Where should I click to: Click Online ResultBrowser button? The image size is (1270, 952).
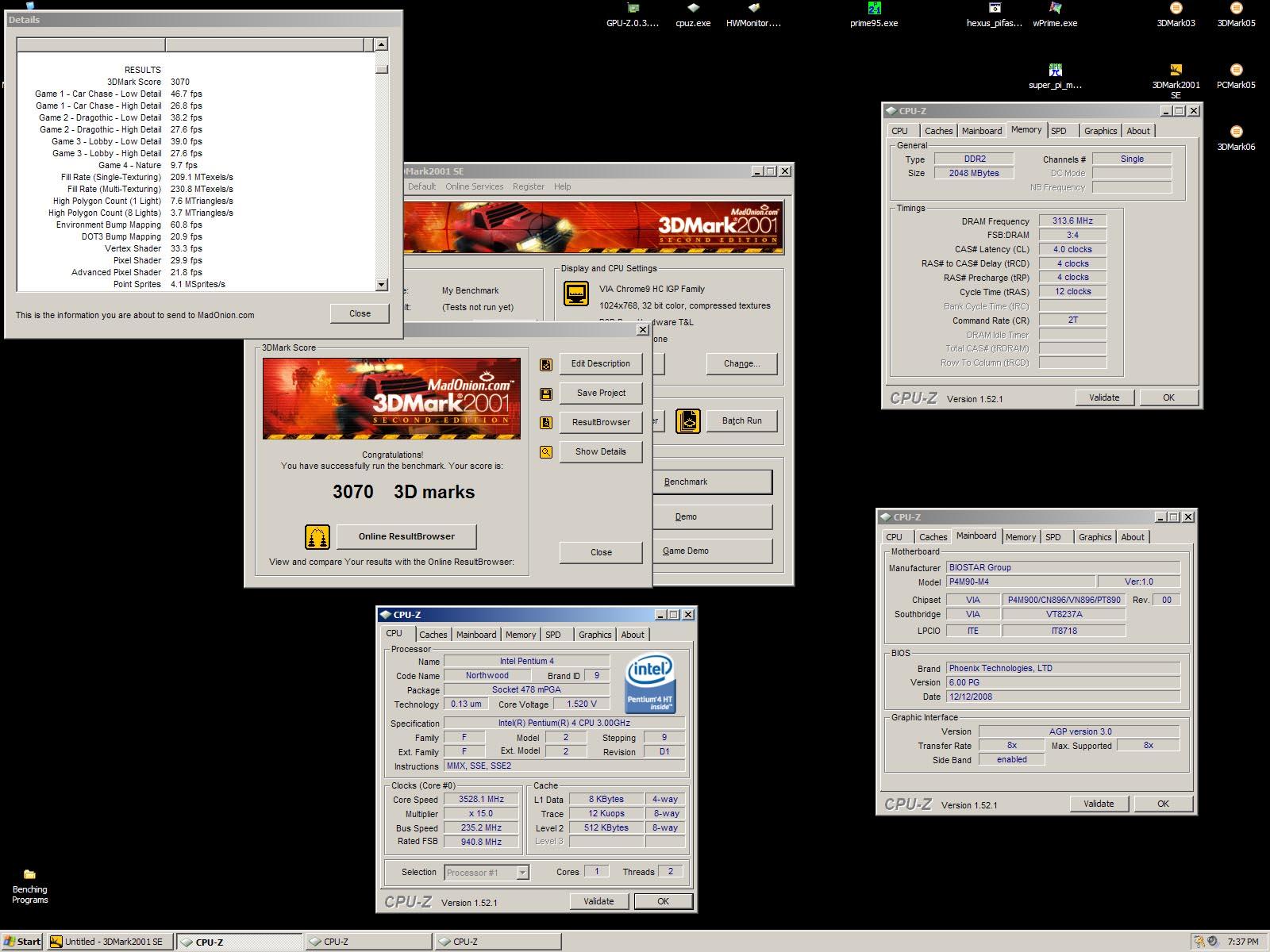(406, 536)
